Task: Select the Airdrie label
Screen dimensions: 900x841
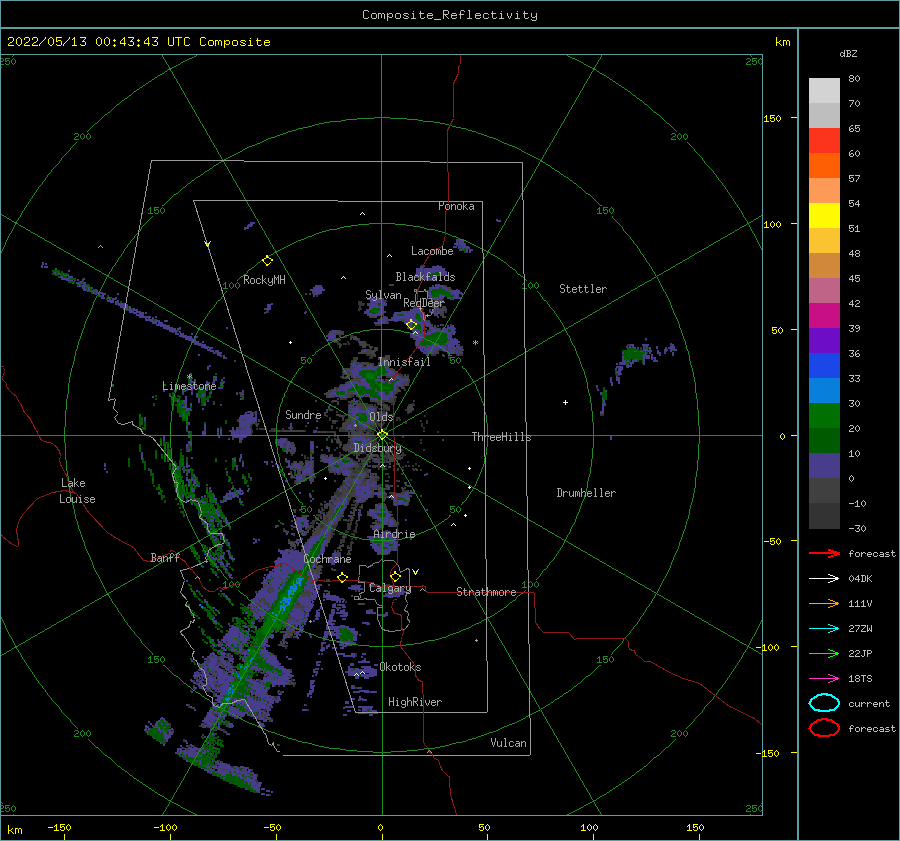Action: (394, 534)
